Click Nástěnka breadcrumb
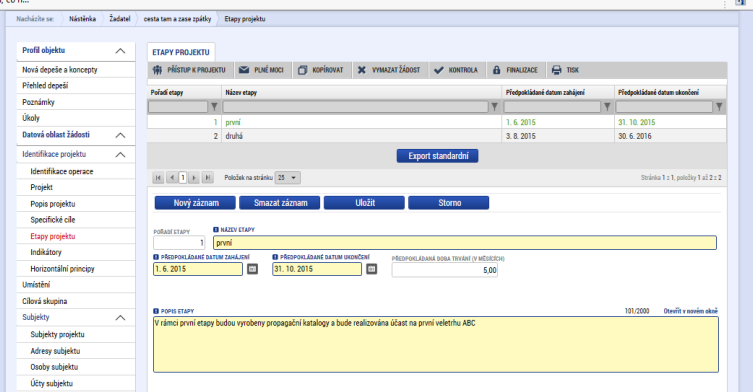753x392 pixels. click(82, 19)
